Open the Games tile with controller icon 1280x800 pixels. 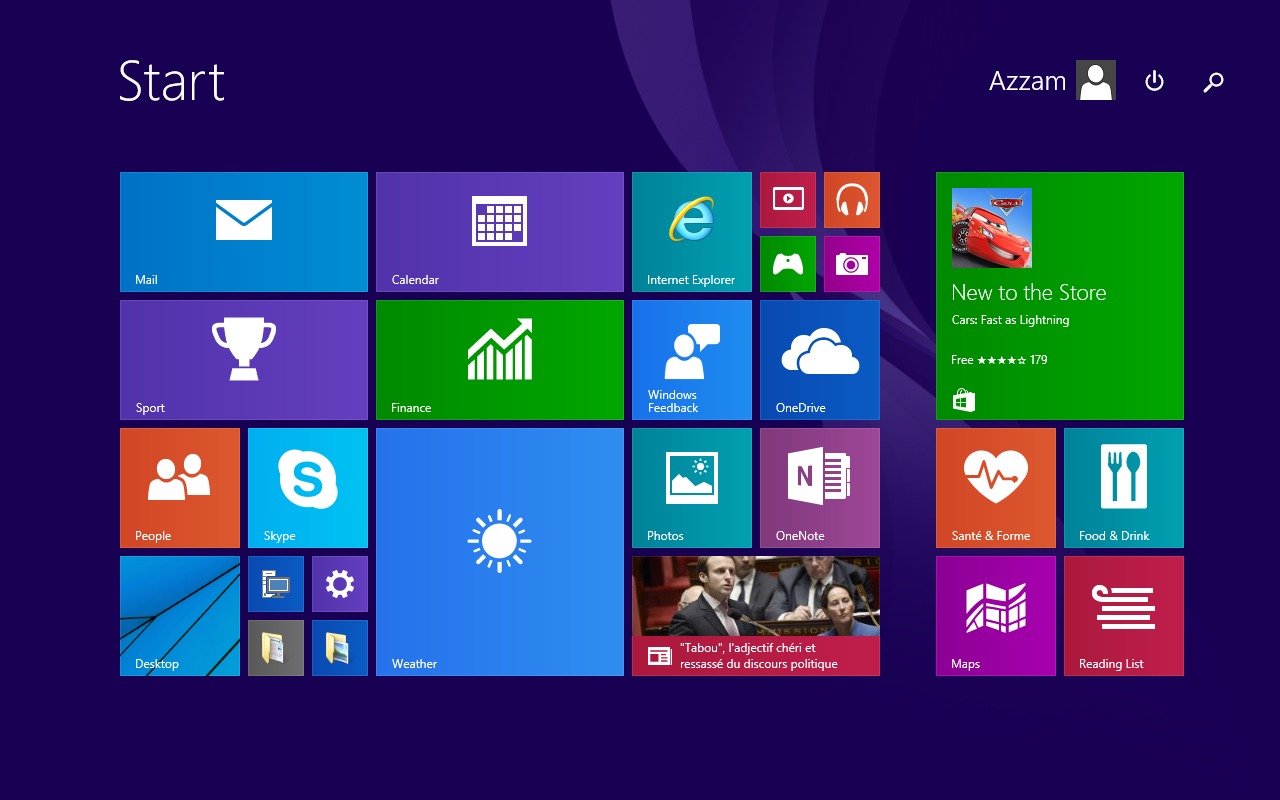coord(788,264)
